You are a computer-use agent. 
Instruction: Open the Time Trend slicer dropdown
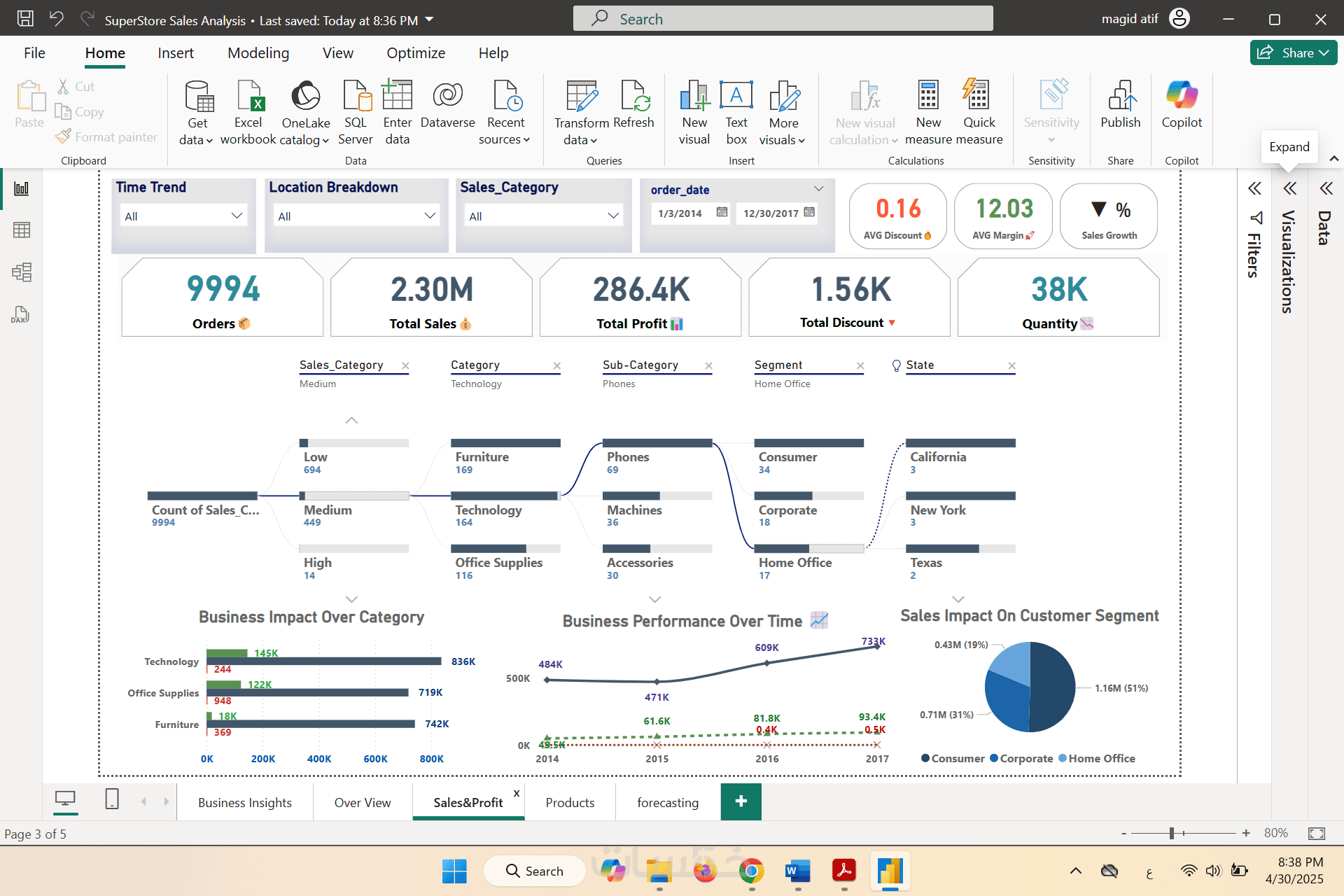237,216
